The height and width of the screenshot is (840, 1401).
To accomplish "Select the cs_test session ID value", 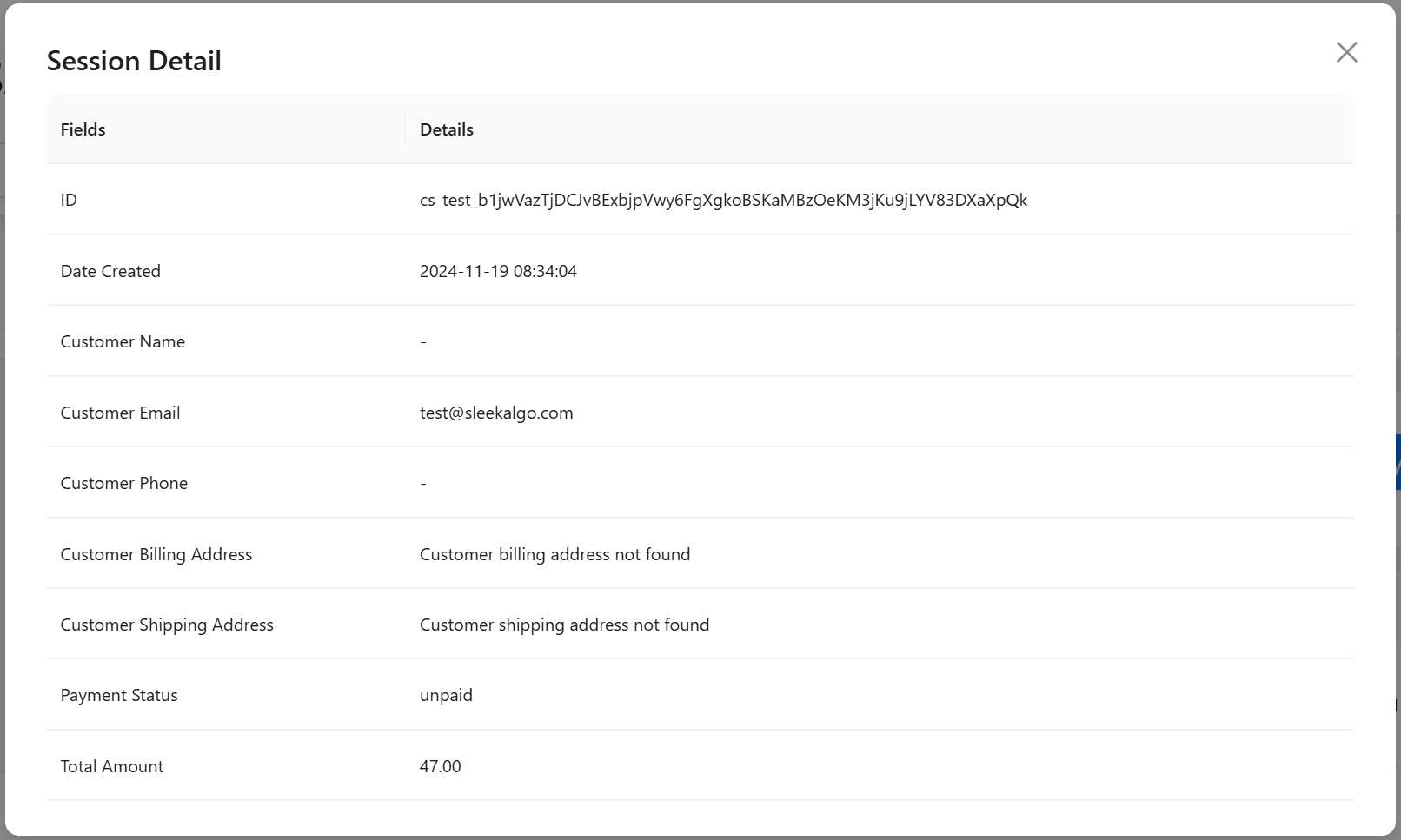I will [x=723, y=200].
